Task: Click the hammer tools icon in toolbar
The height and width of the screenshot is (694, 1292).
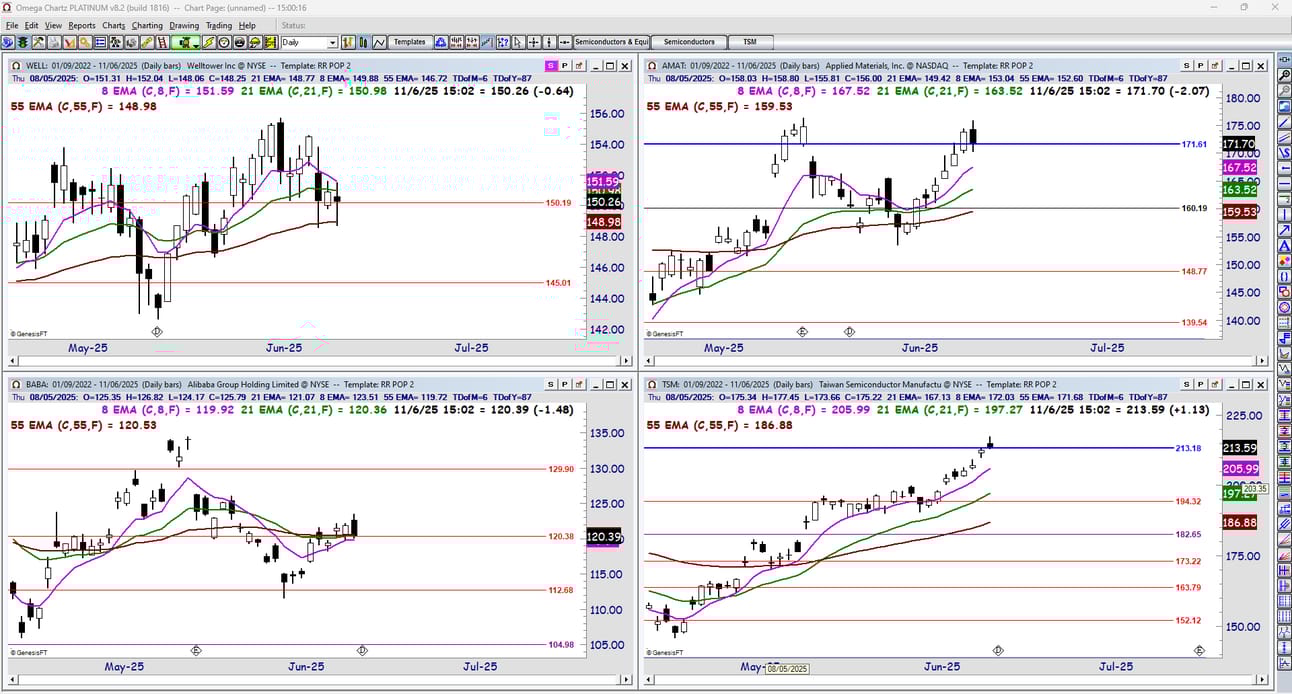Action: click(38, 43)
